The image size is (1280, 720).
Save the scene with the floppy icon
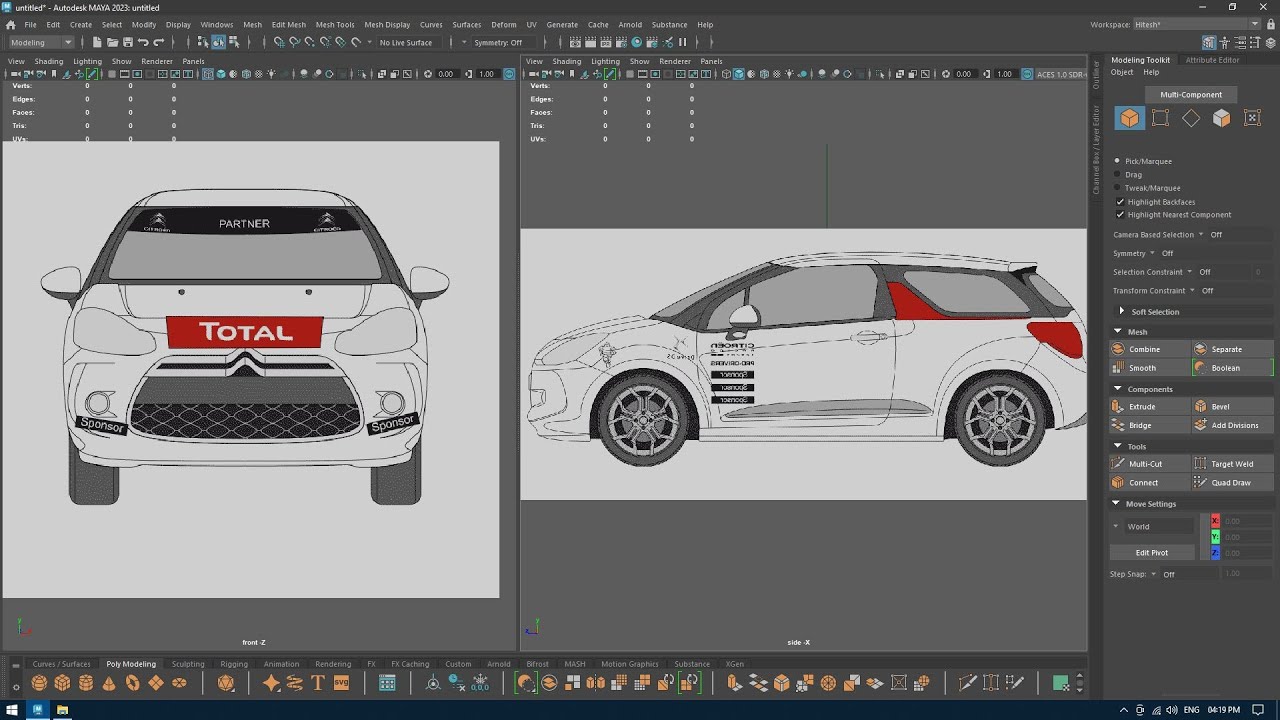pyautogui.click(x=128, y=42)
